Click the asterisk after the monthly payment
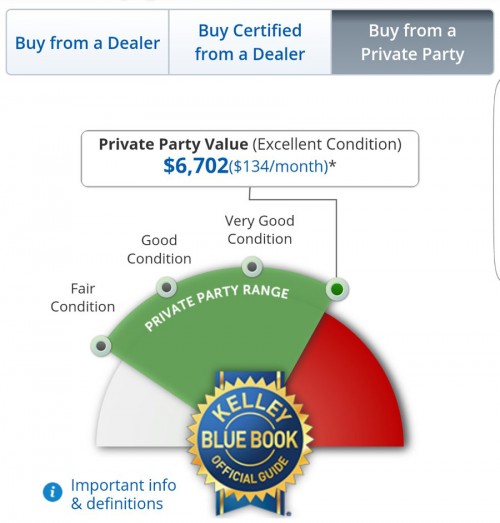Viewport: 500px width, 523px height. click(x=333, y=165)
